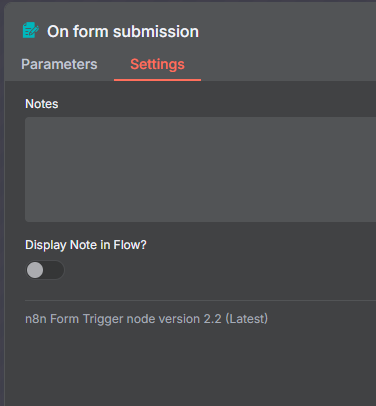Image resolution: width=376 pixels, height=406 pixels.
Task: Click the "Display Note in Flow?" label
Action: pos(86,245)
